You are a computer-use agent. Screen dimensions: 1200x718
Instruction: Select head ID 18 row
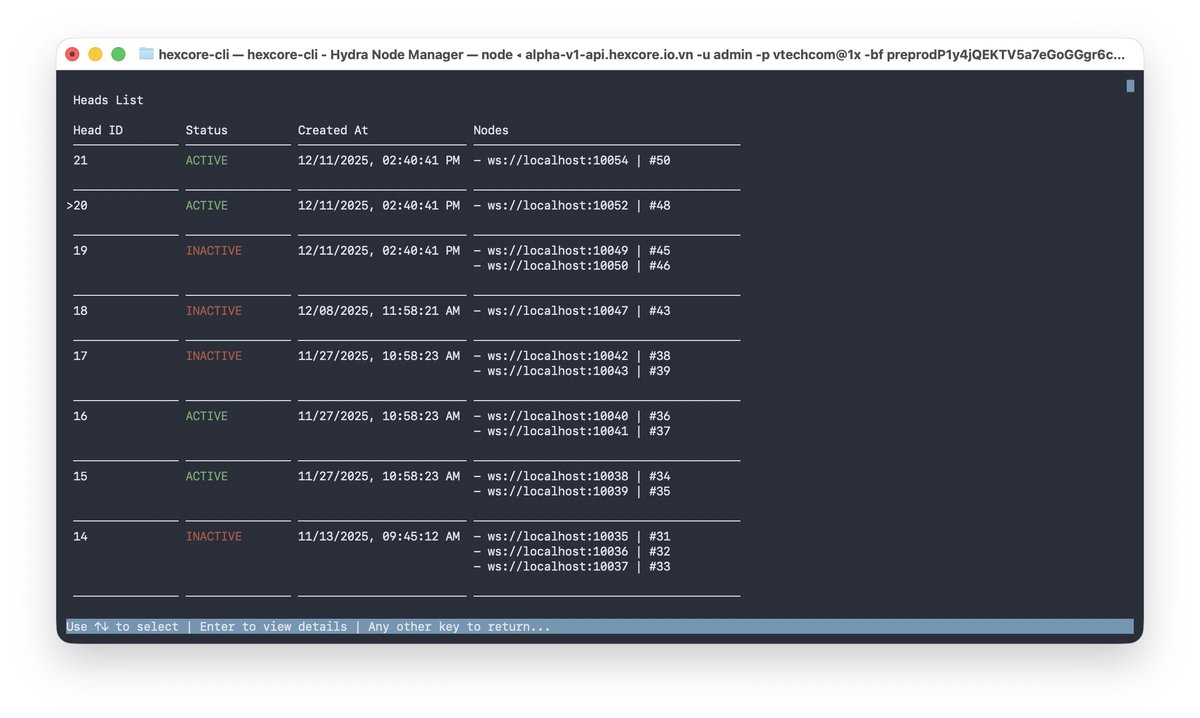pos(406,311)
